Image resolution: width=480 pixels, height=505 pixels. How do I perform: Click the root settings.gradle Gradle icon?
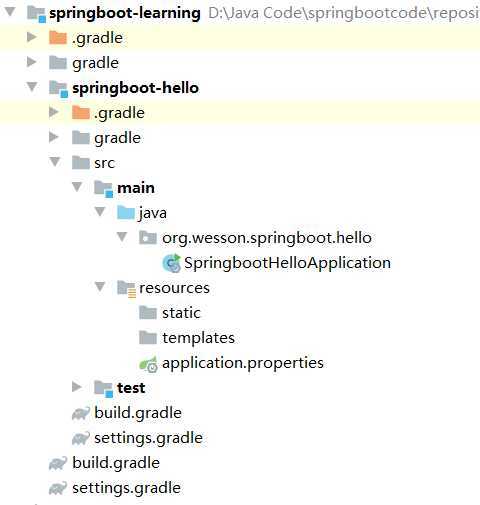pos(58,488)
